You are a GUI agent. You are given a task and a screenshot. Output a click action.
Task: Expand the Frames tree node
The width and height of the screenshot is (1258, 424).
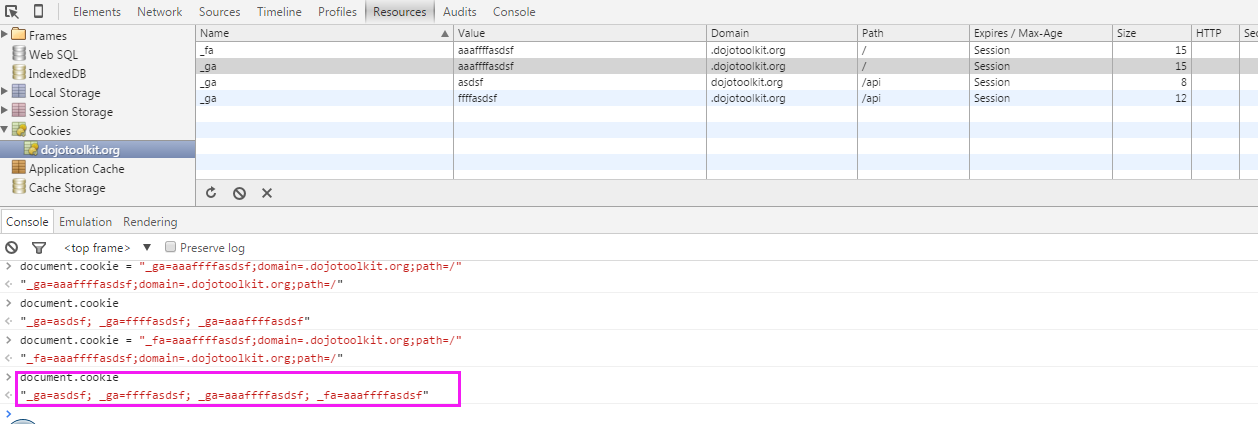[x=6, y=35]
